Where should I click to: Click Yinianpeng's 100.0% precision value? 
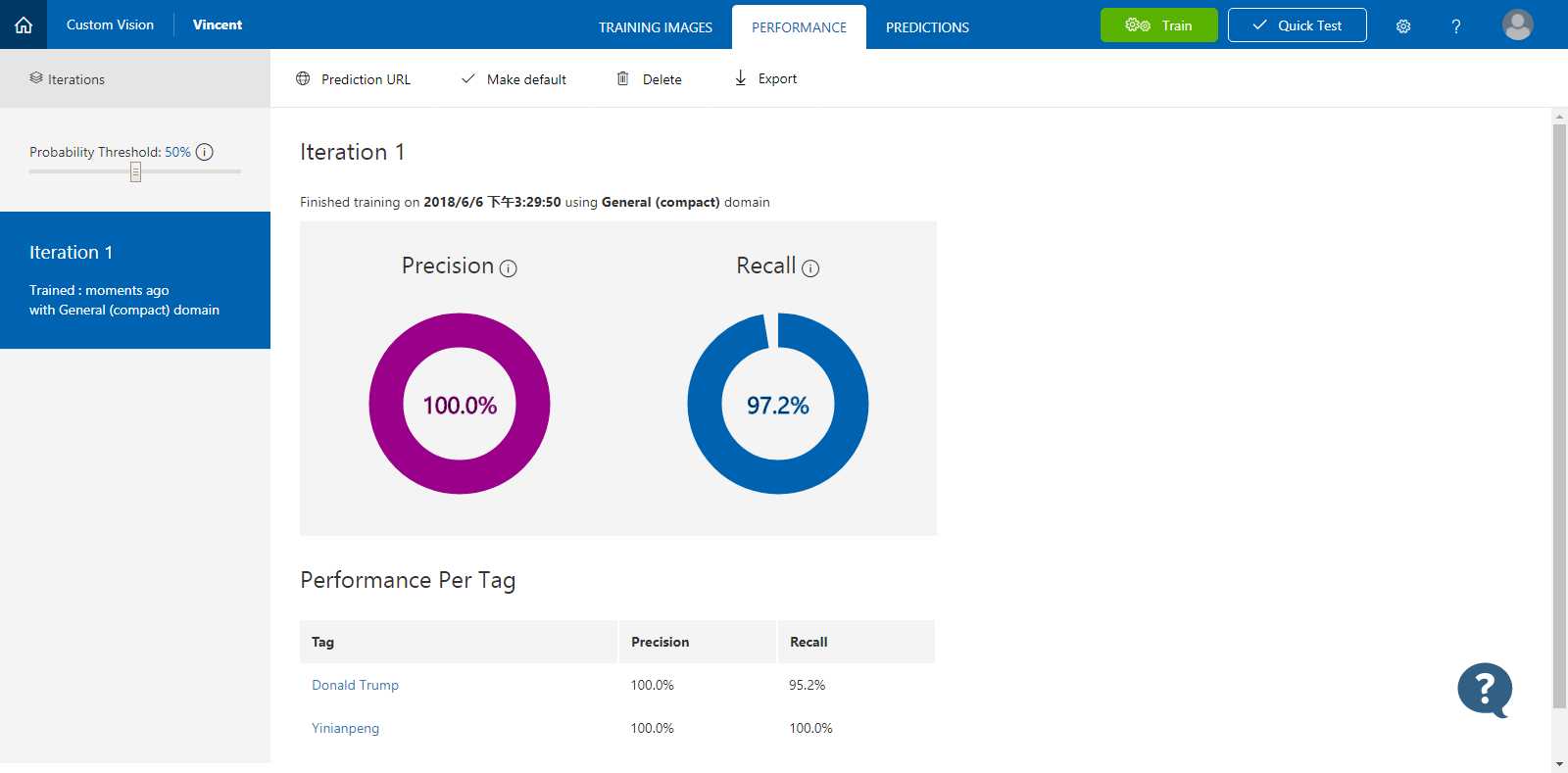coord(652,728)
